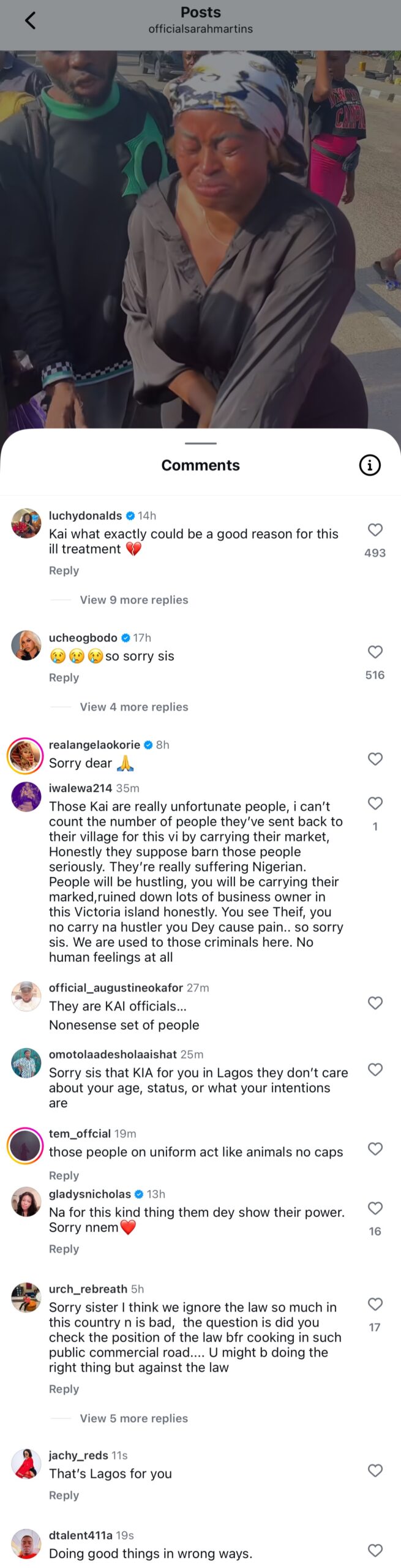Open realangelaokorie's story profile picture

[25, 756]
